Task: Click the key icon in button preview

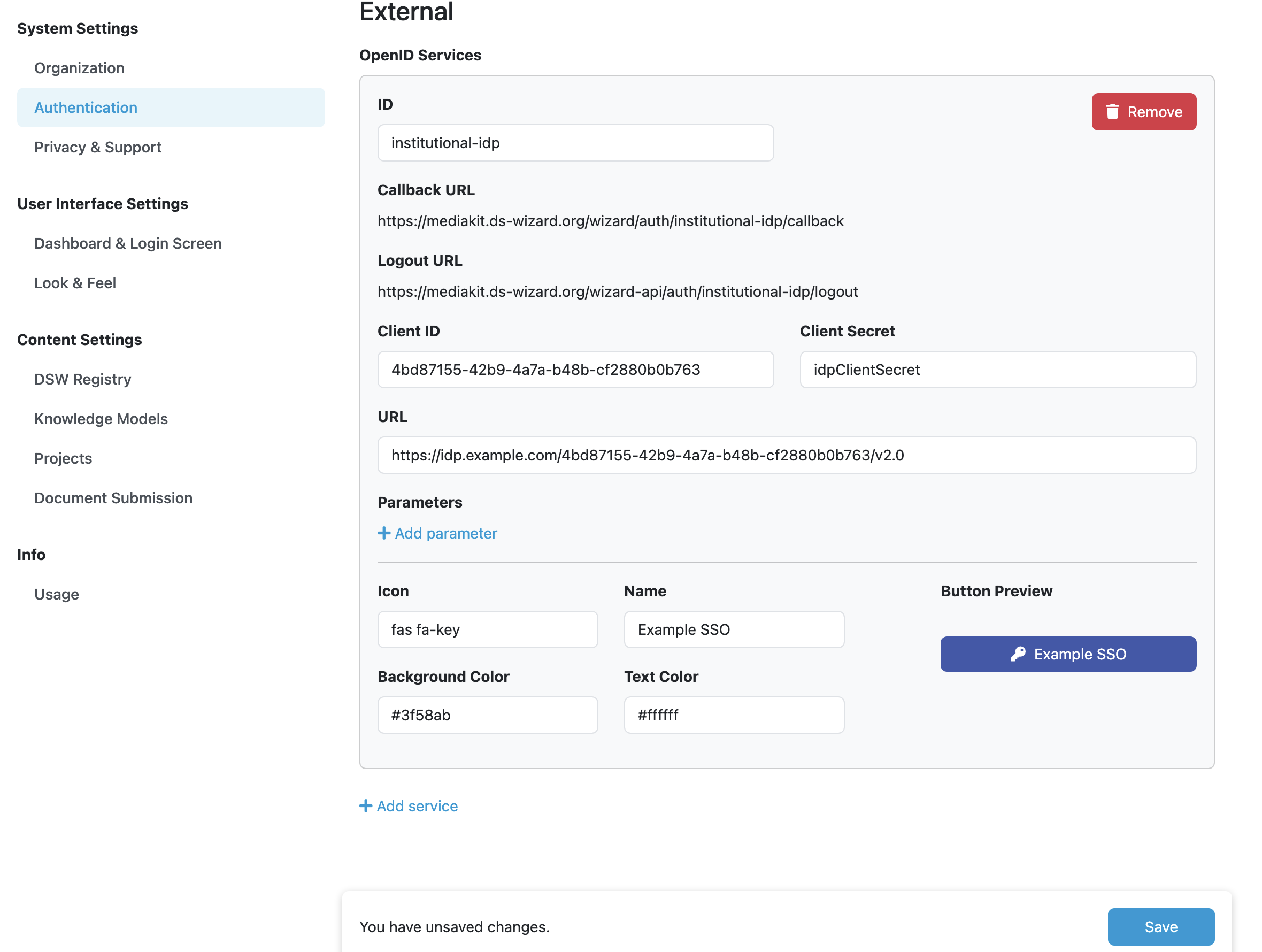Action: pyautogui.click(x=1018, y=654)
